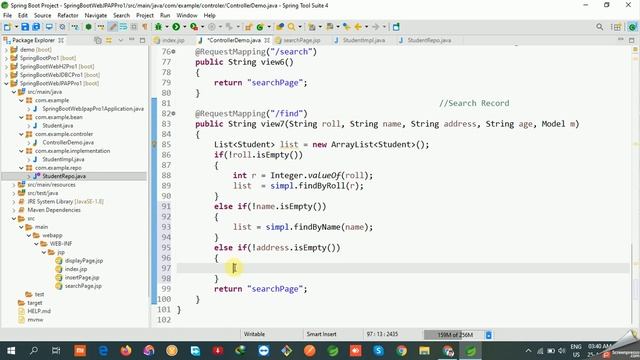The height and width of the screenshot is (360, 640).
Task: Open Skype from the taskbar
Action: pyautogui.click(x=378, y=351)
